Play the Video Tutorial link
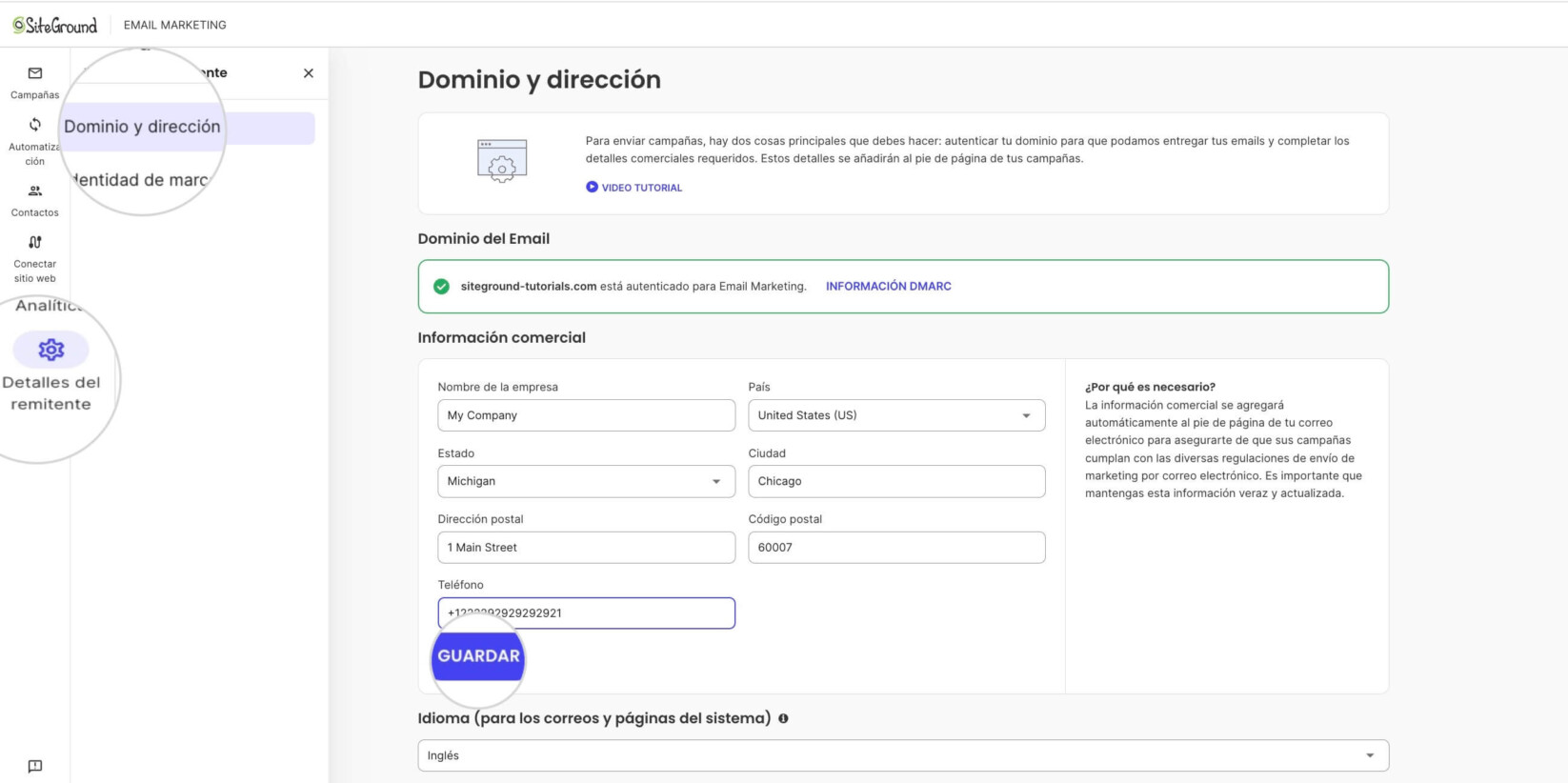1568x783 pixels. 634,188
